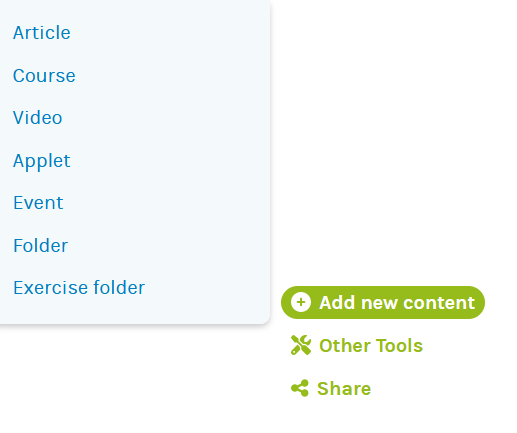Image resolution: width=517 pixels, height=433 pixels.
Task: Click the Other Tools text label
Action: (371, 345)
